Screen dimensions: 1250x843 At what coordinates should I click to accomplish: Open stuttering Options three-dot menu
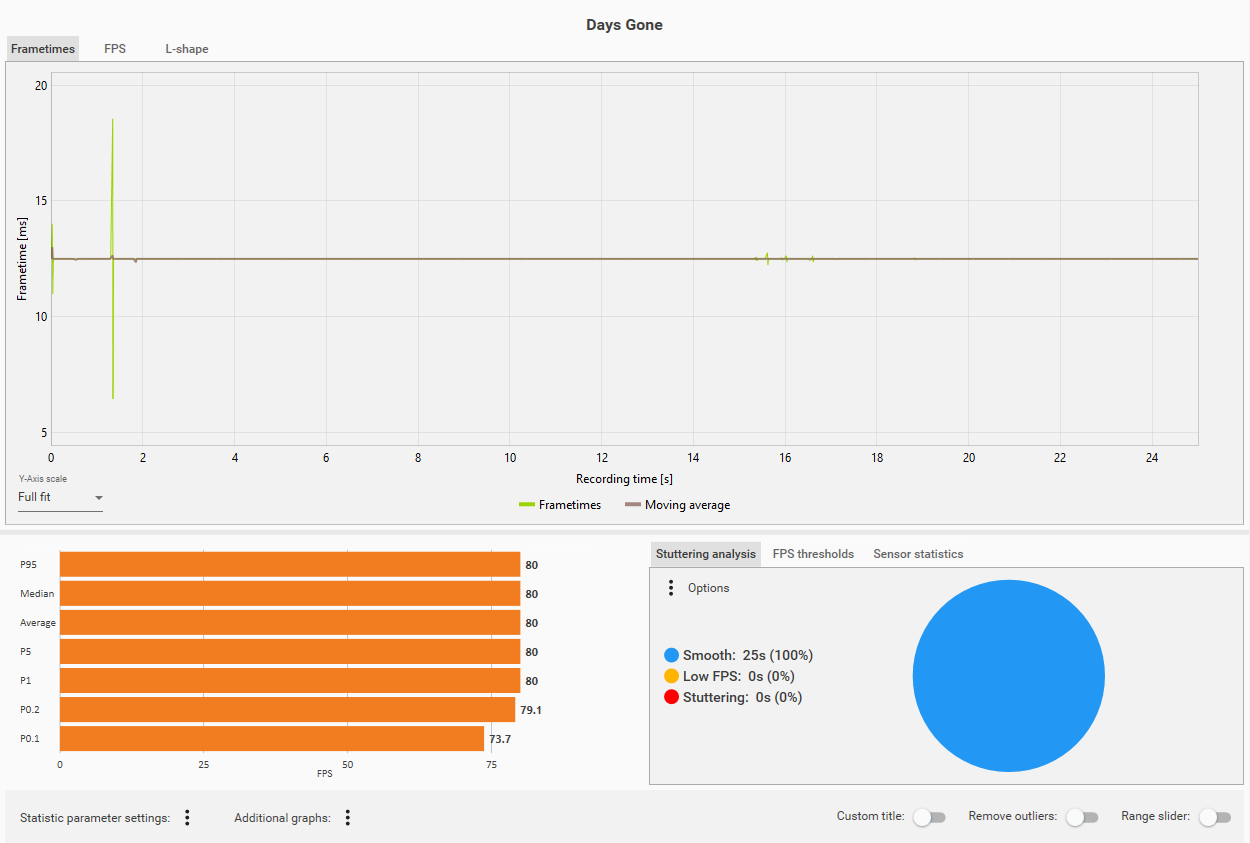(x=671, y=588)
